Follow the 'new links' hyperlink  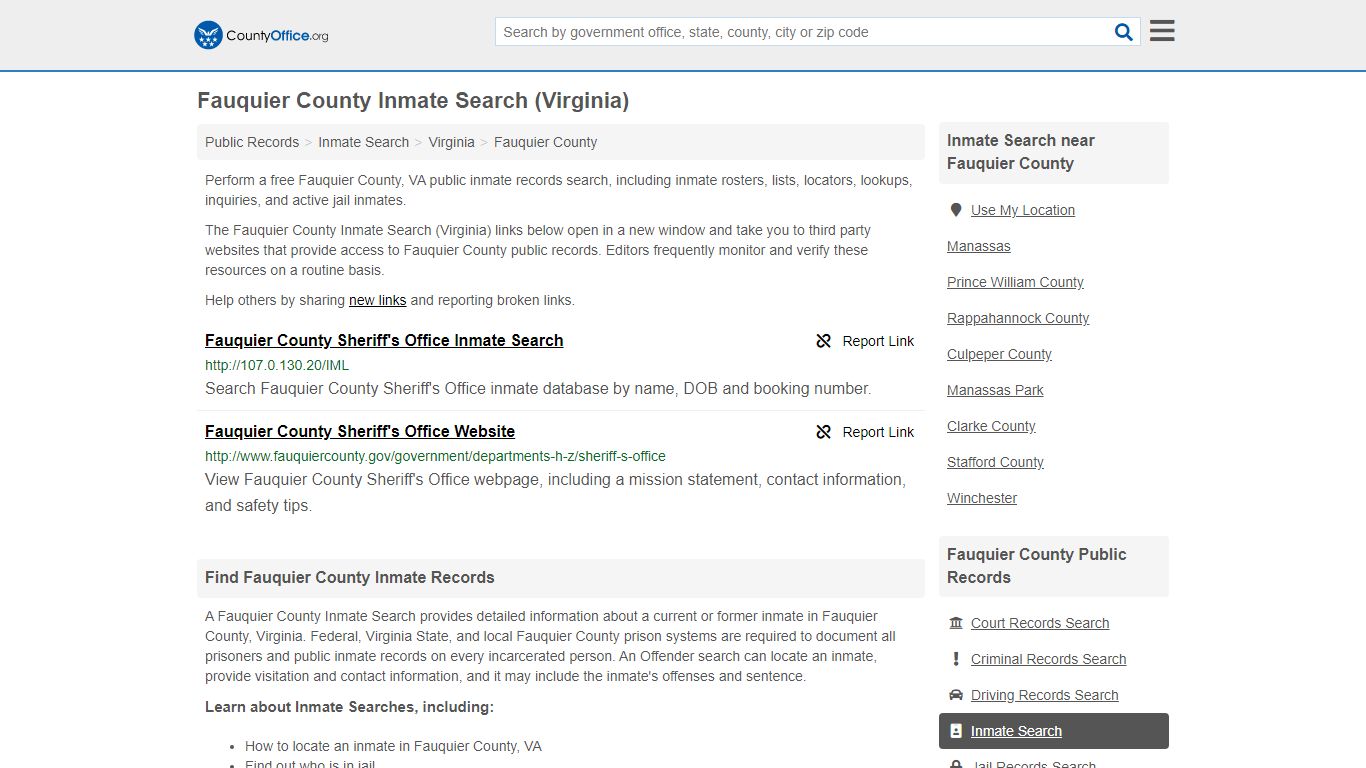377,300
